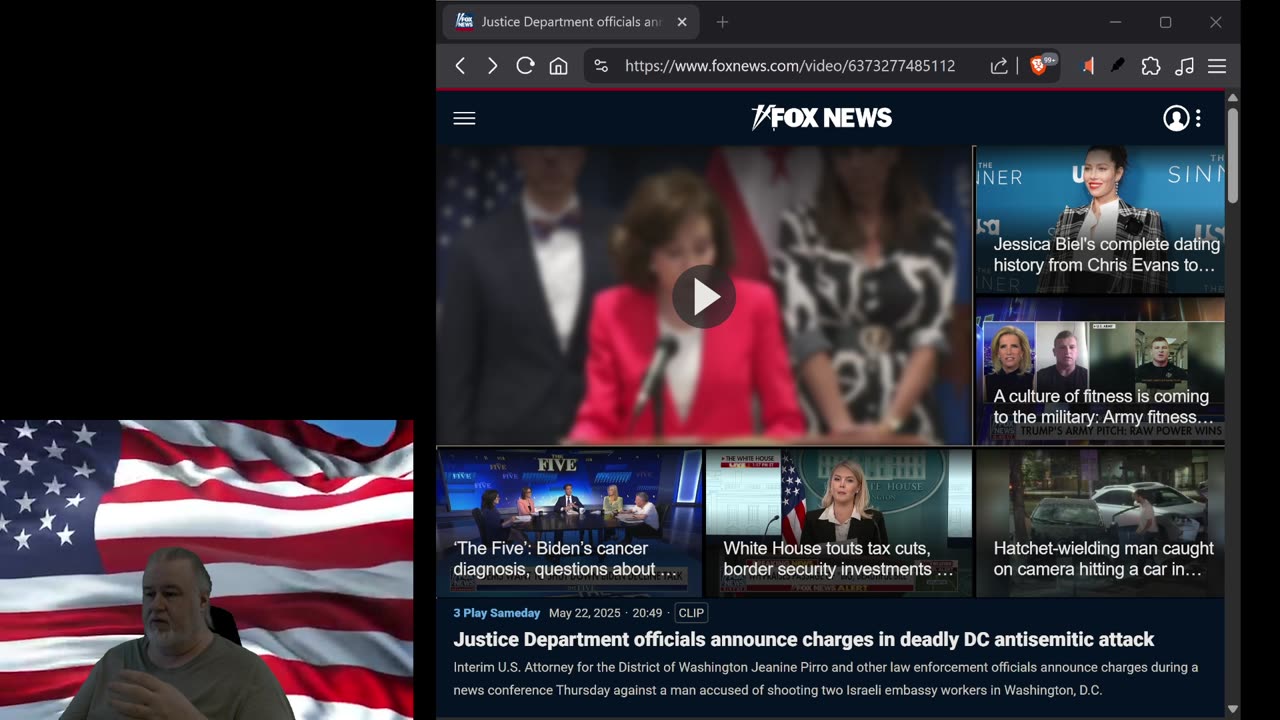Click the Interim U.S. Attorney description text

pyautogui.click(x=825, y=679)
